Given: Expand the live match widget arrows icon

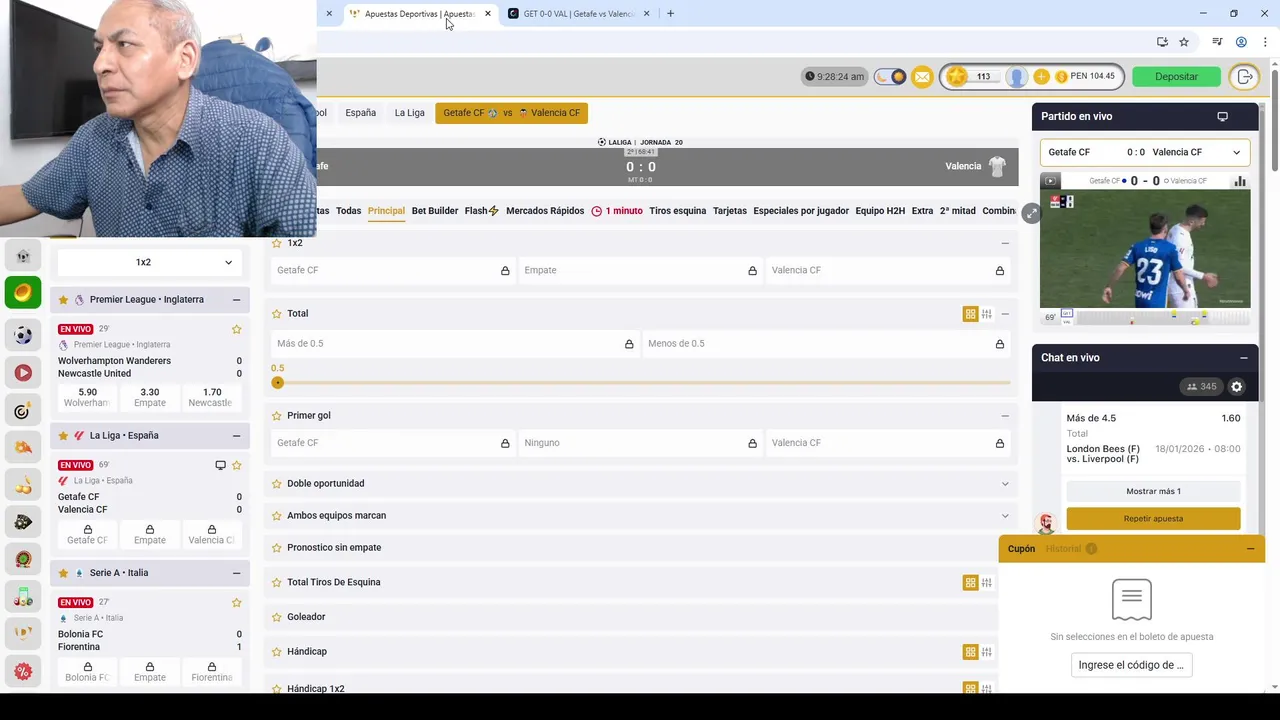Looking at the screenshot, I should 1031,213.
